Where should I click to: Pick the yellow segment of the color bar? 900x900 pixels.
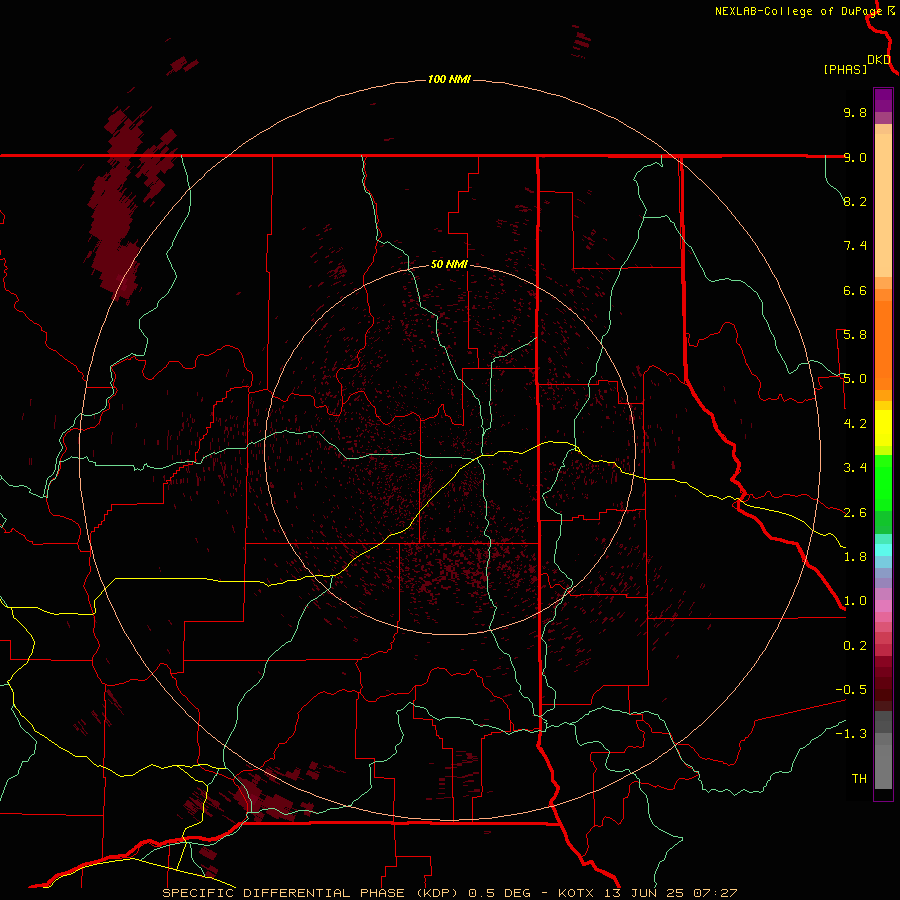pyautogui.click(x=883, y=428)
